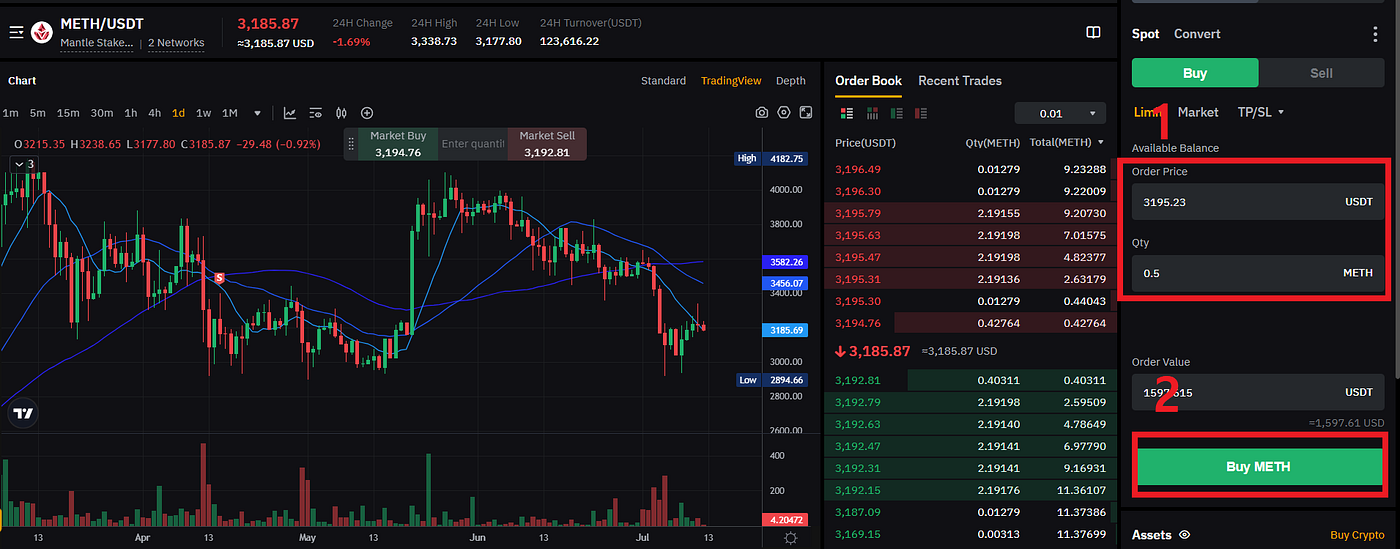The image size is (1400, 549).
Task: Switch chart to Standard view
Action: pyautogui.click(x=663, y=81)
